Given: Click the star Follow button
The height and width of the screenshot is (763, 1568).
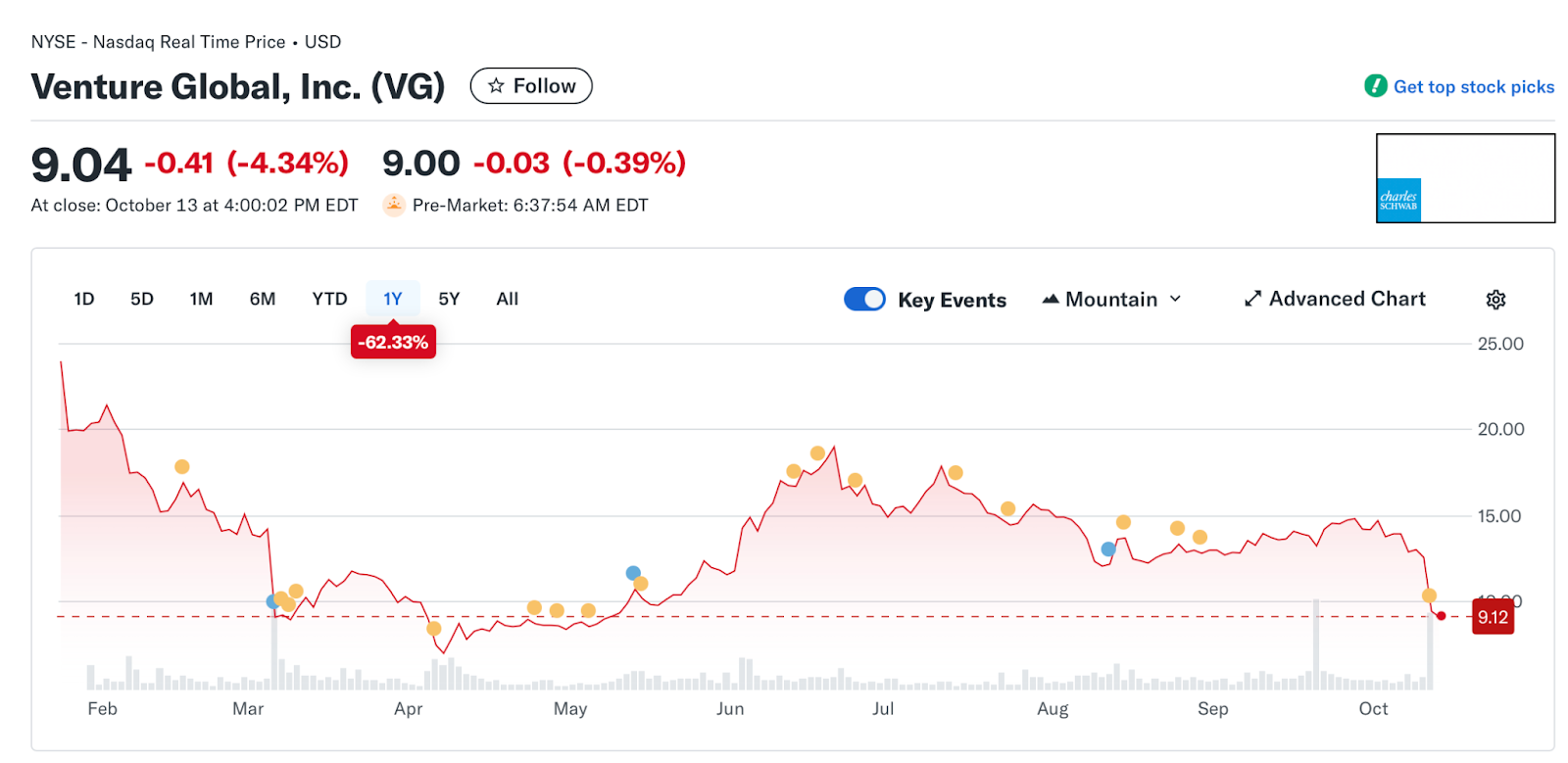Looking at the screenshot, I should [x=531, y=86].
